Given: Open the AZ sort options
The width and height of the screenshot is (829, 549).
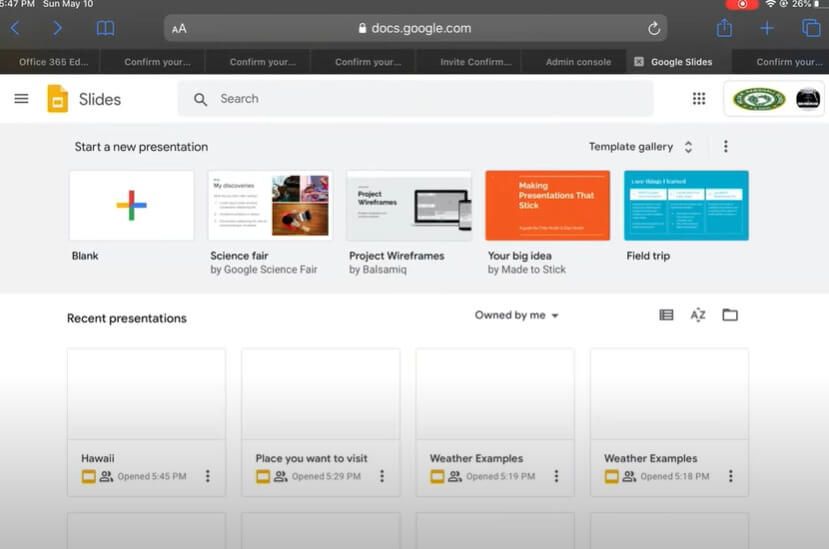Looking at the screenshot, I should click(x=698, y=315).
